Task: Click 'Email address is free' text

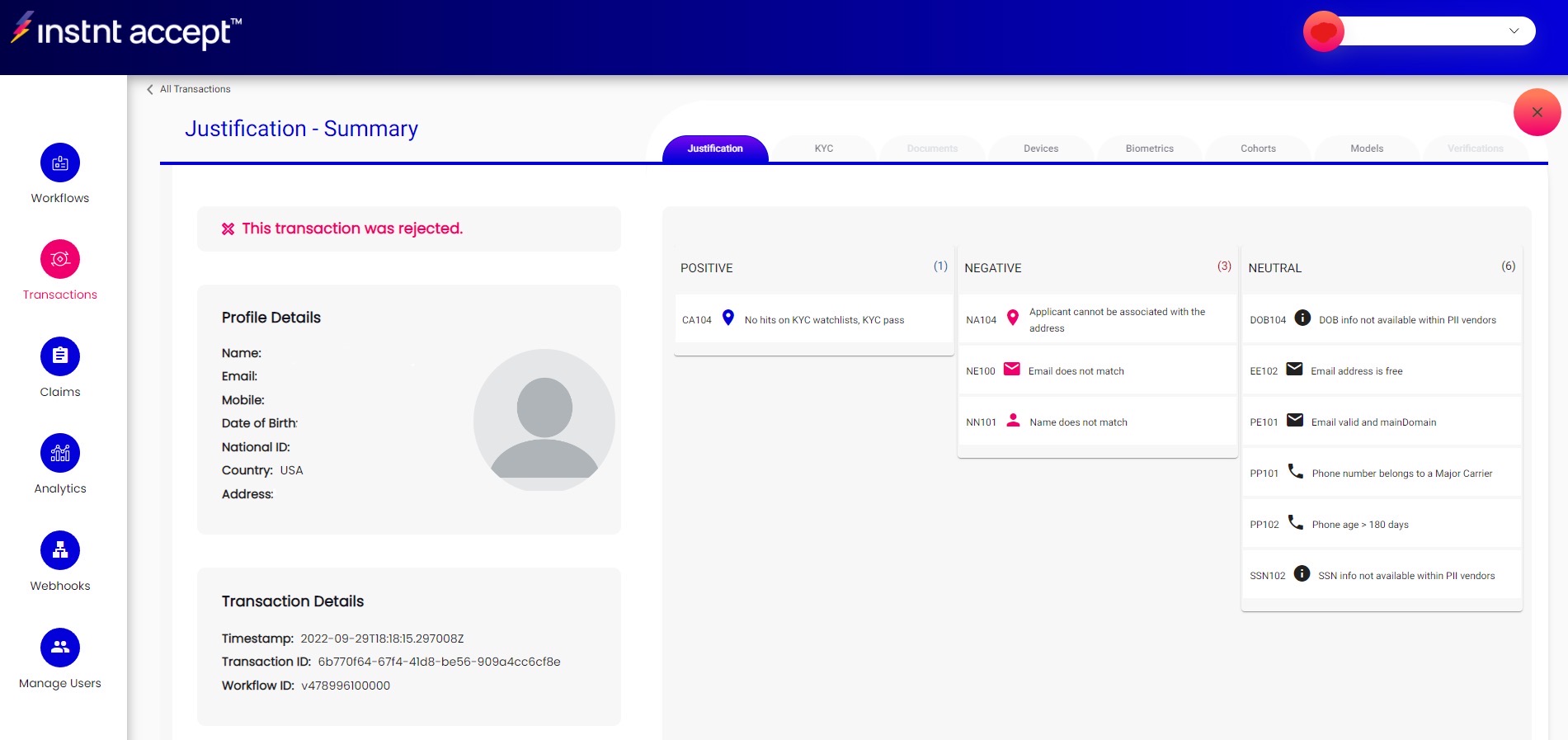Action: coord(1357,371)
